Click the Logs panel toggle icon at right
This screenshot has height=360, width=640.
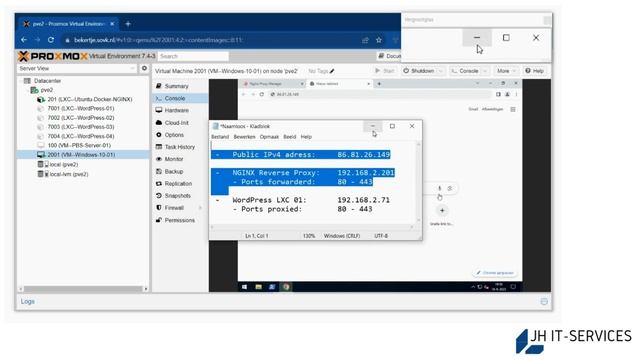tap(544, 302)
